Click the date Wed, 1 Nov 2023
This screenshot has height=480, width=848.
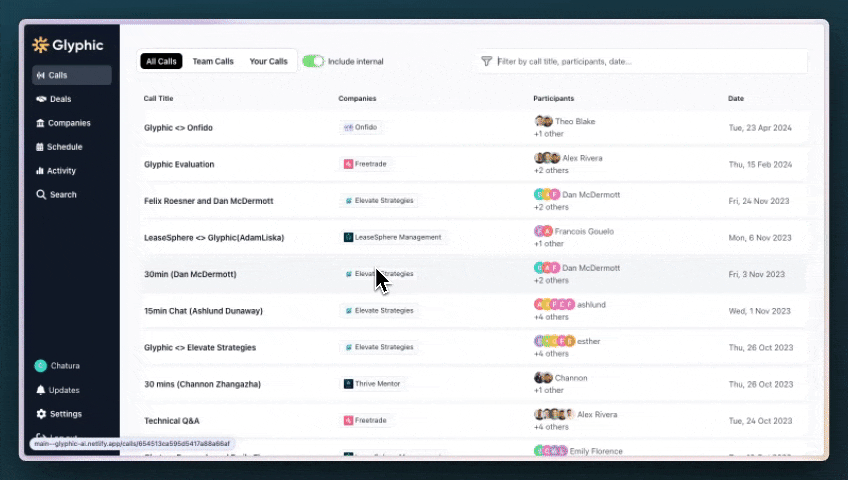click(x=759, y=311)
